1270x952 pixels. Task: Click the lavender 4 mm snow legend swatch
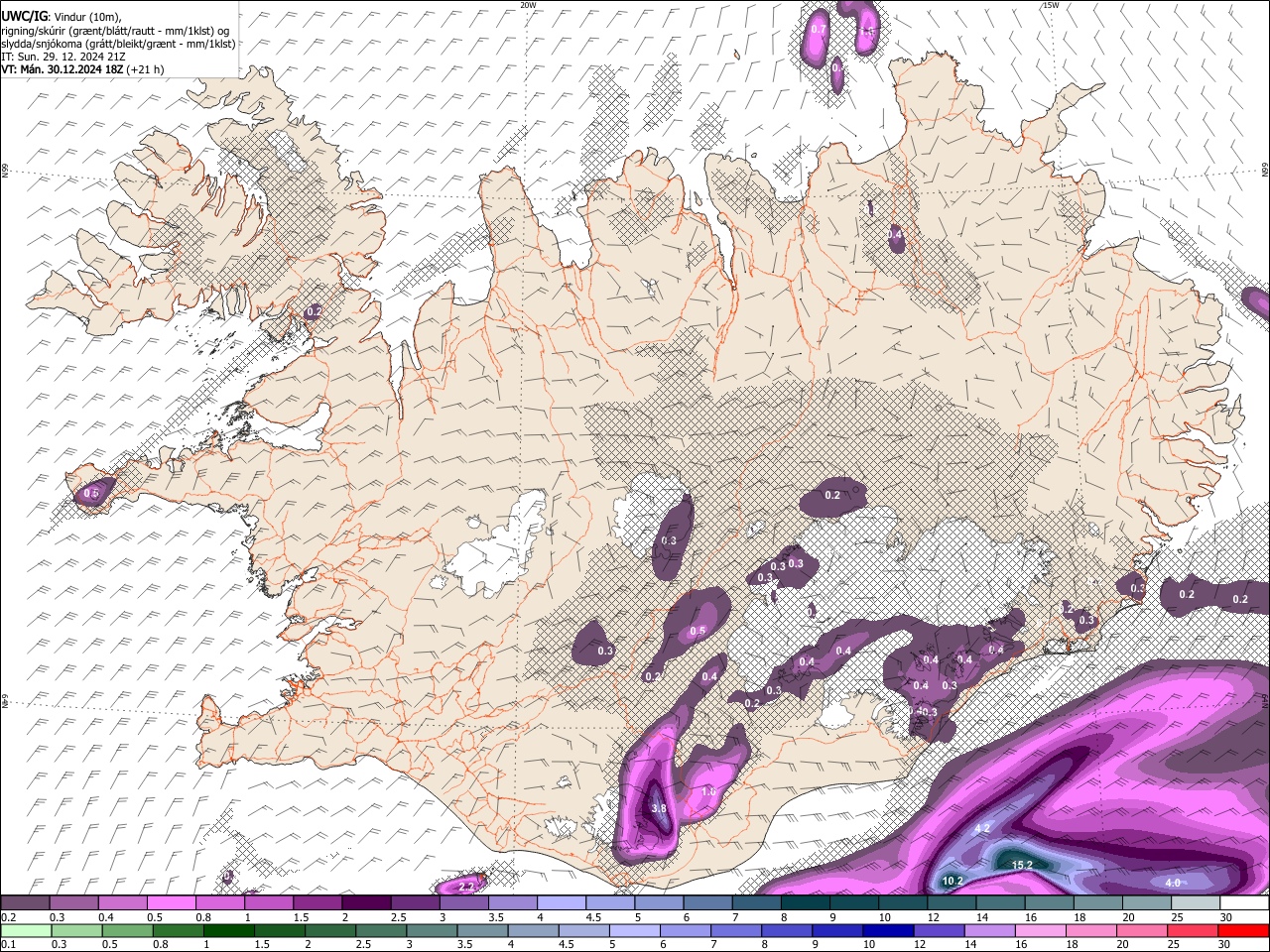[x=561, y=902]
